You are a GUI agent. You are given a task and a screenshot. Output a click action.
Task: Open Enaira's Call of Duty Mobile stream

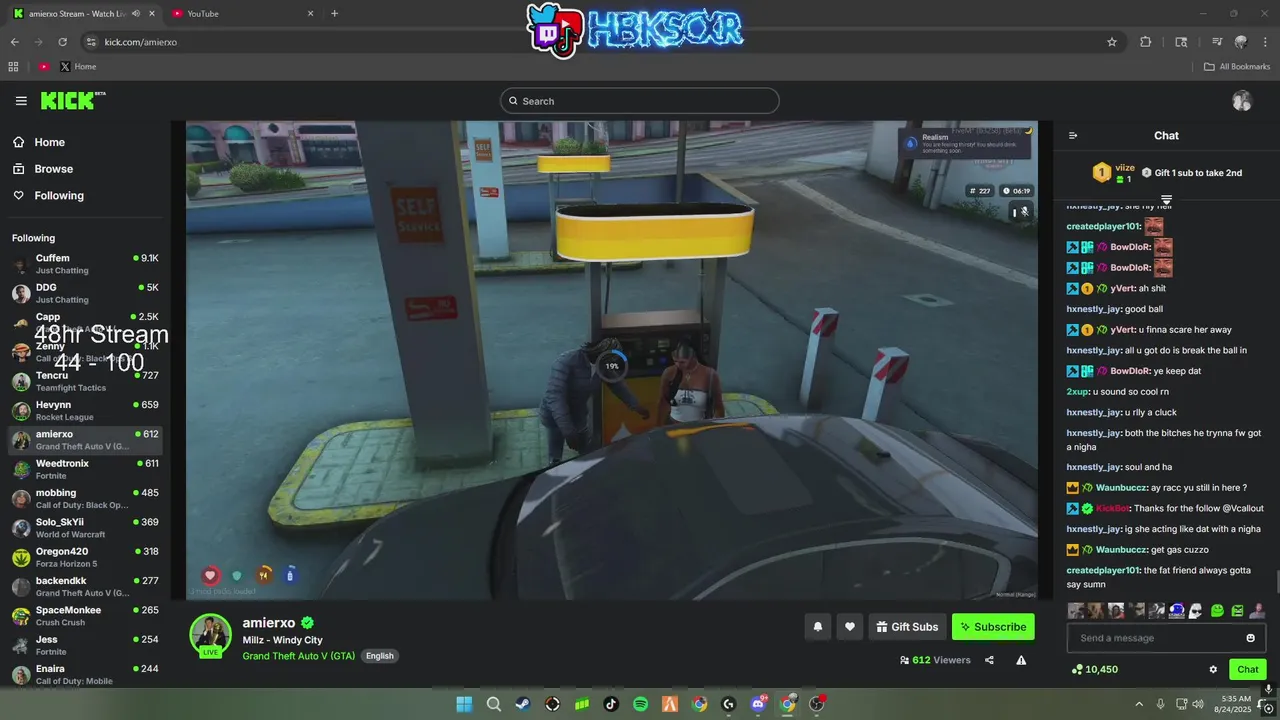click(x=85, y=674)
